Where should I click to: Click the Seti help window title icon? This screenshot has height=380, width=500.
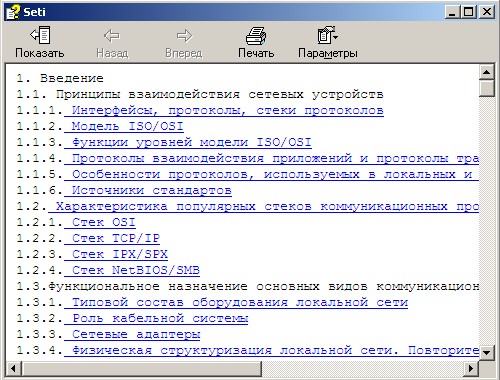(x=13, y=12)
